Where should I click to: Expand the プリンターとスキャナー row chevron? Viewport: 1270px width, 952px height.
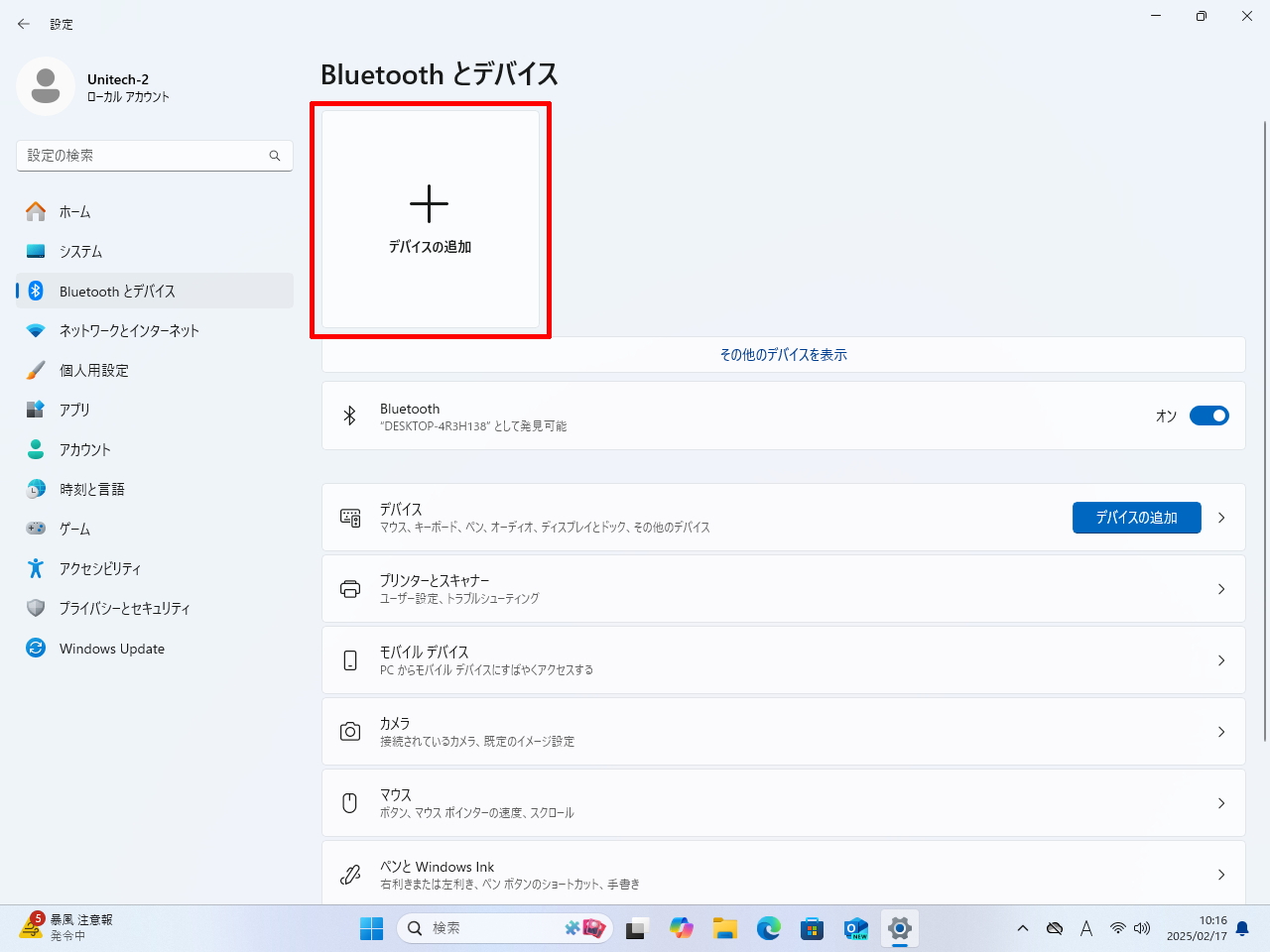[1221, 589]
